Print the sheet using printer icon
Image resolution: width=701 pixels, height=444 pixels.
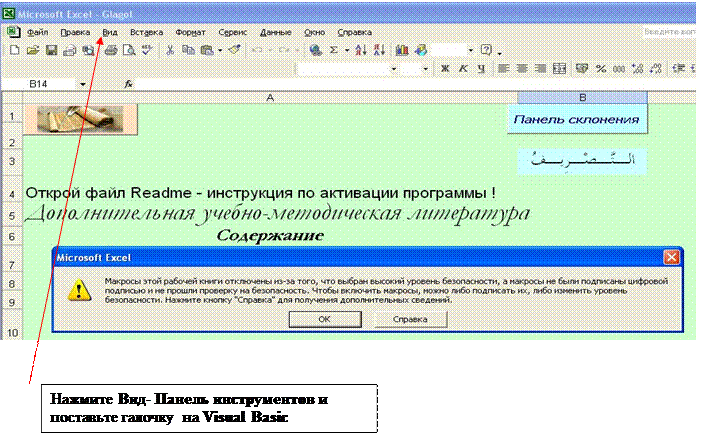111,50
